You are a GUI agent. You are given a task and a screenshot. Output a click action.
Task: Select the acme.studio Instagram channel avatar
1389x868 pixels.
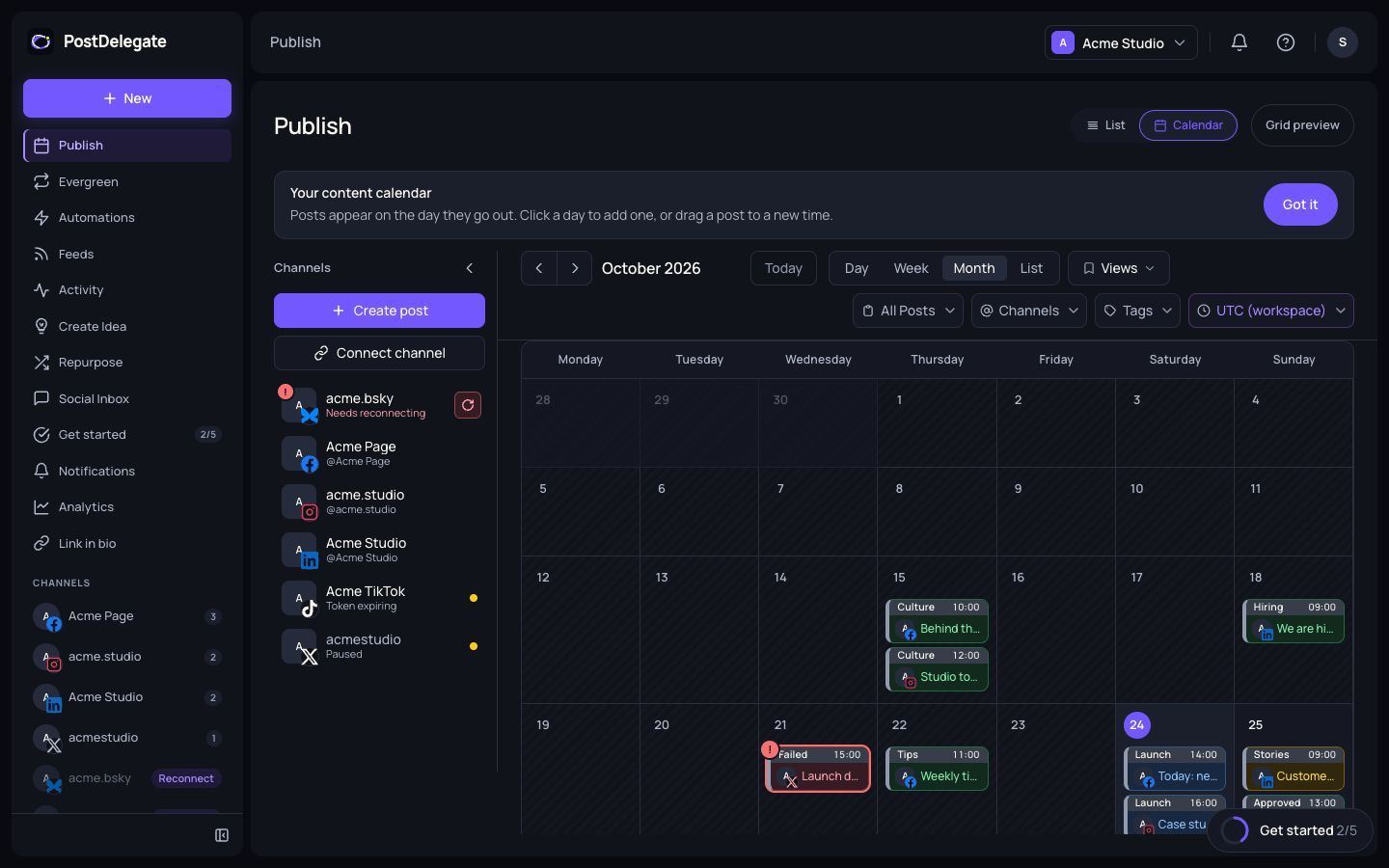click(299, 502)
